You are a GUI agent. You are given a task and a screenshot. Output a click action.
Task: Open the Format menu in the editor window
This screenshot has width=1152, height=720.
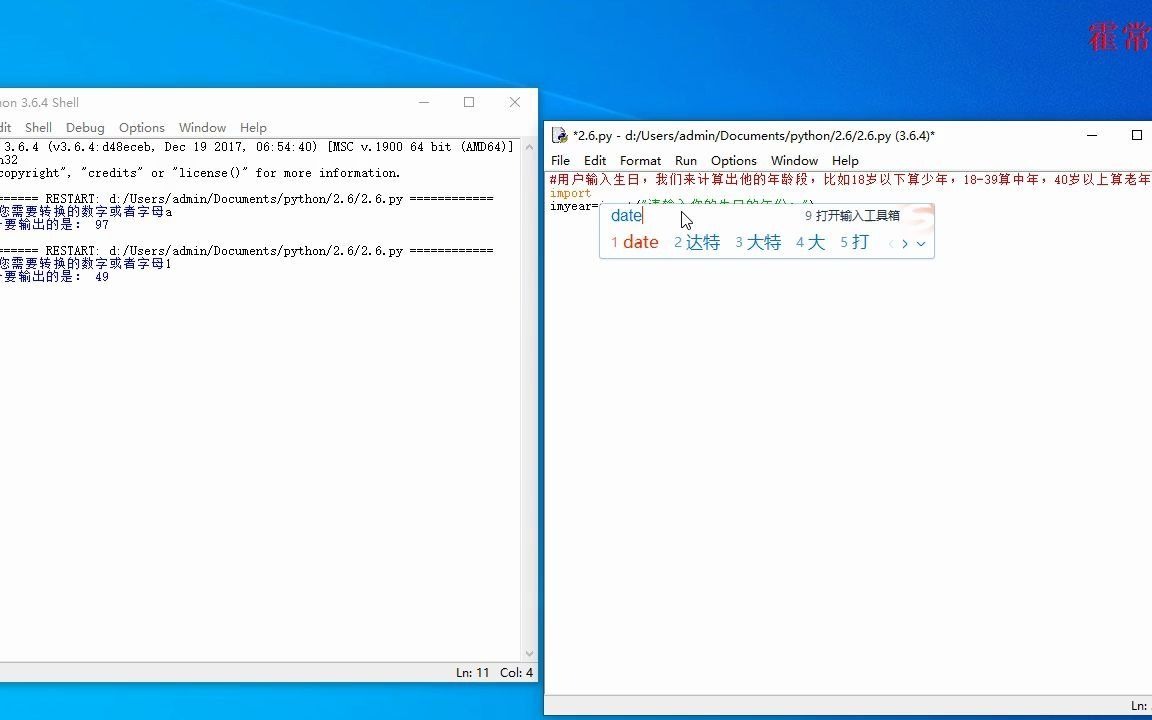(640, 160)
